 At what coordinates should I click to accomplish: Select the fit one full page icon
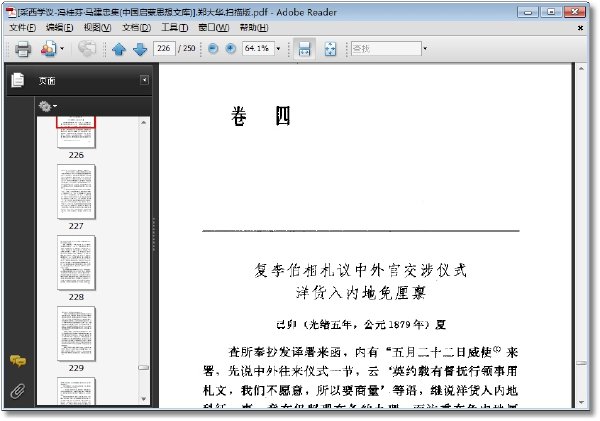(330, 49)
